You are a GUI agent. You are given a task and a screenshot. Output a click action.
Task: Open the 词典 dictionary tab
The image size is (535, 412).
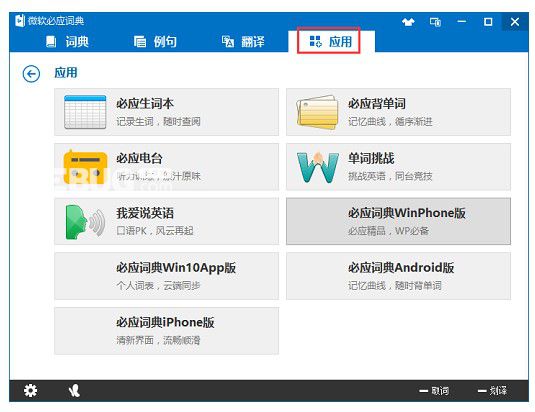[68, 42]
